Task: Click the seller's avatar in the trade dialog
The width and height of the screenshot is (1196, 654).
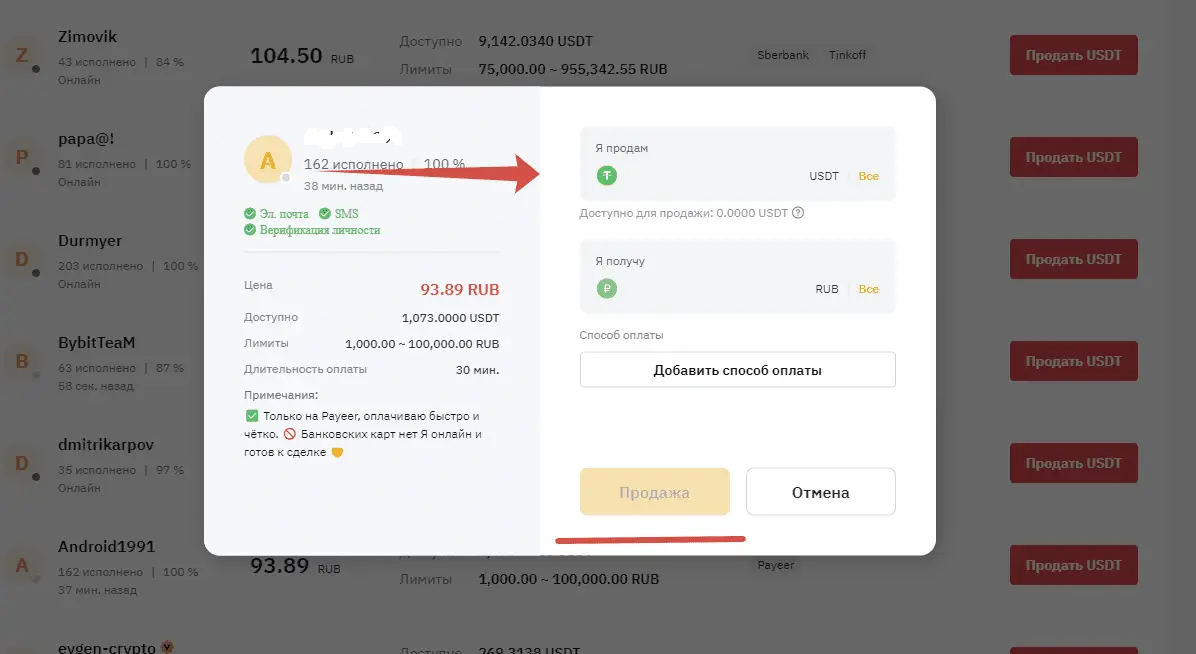Action: pos(267,159)
